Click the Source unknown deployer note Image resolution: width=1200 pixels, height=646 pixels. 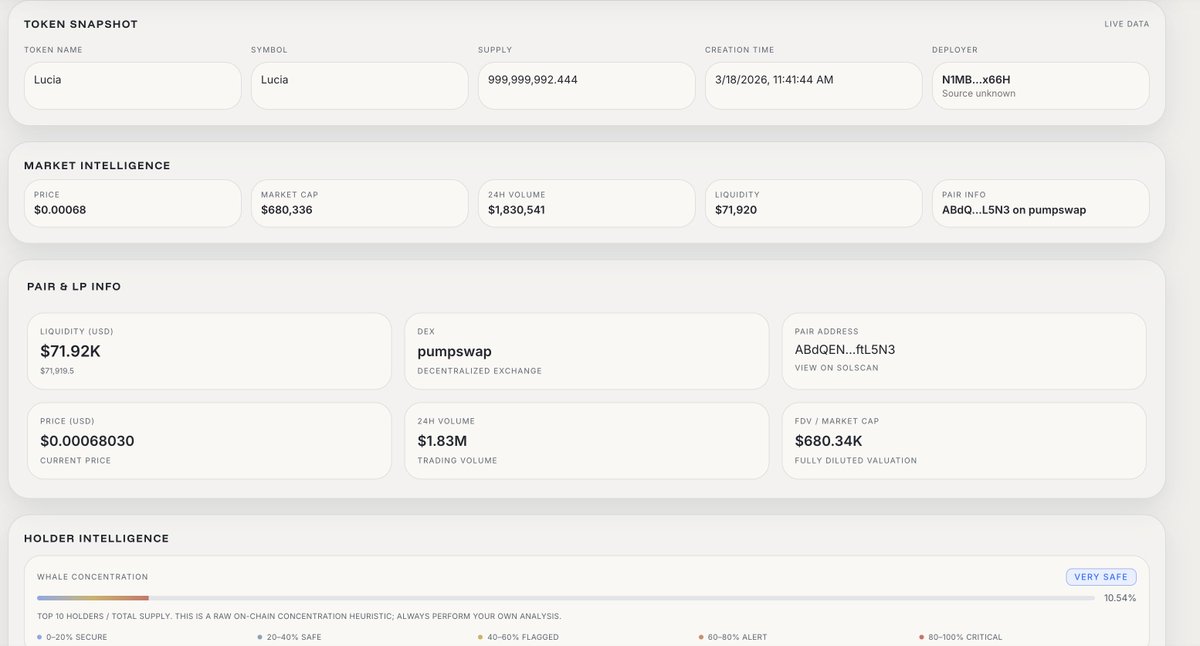click(x=978, y=94)
